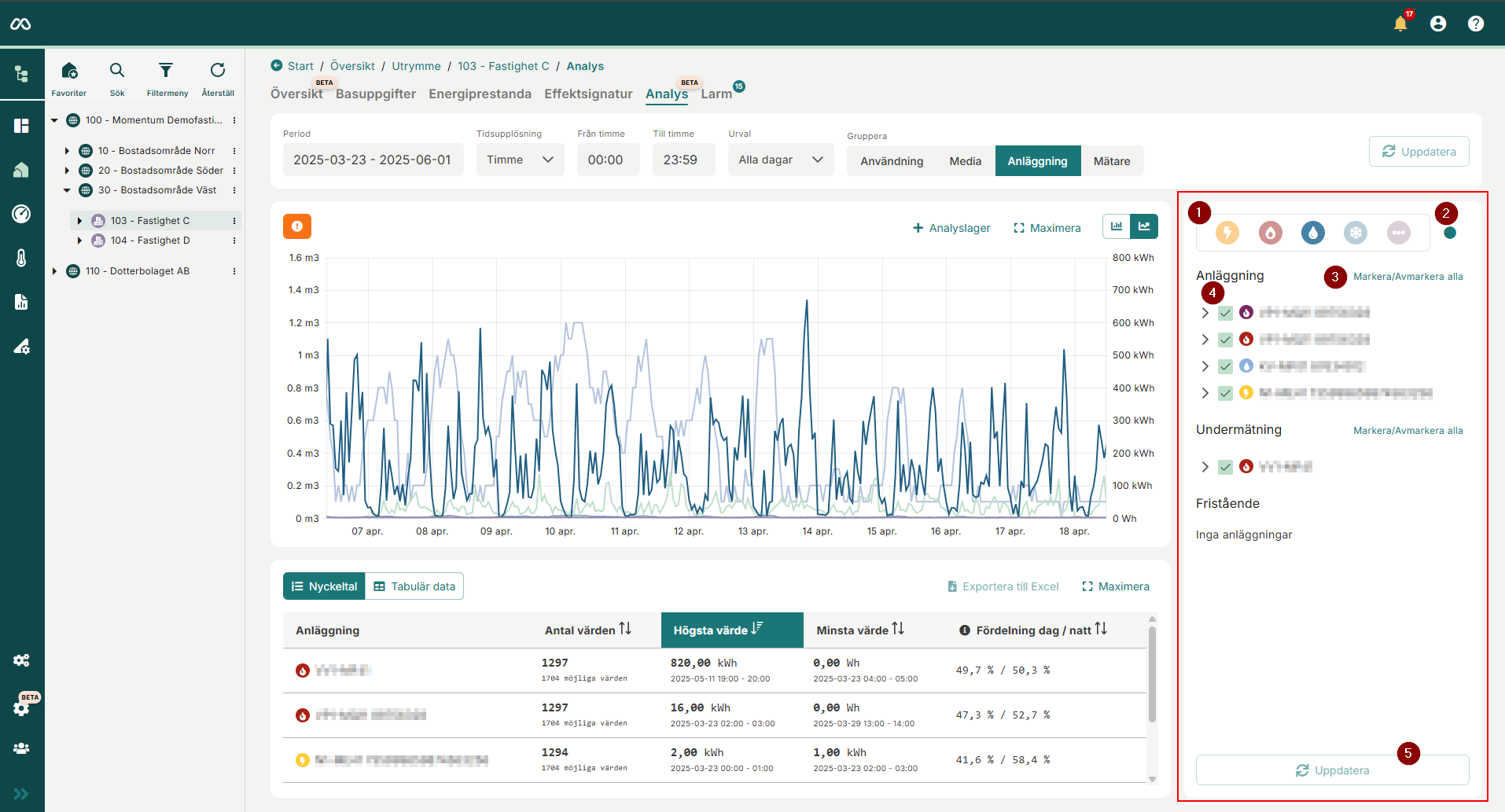This screenshot has width=1505, height=812.
Task: Open the users group sidebar icon
Action: coord(21,748)
